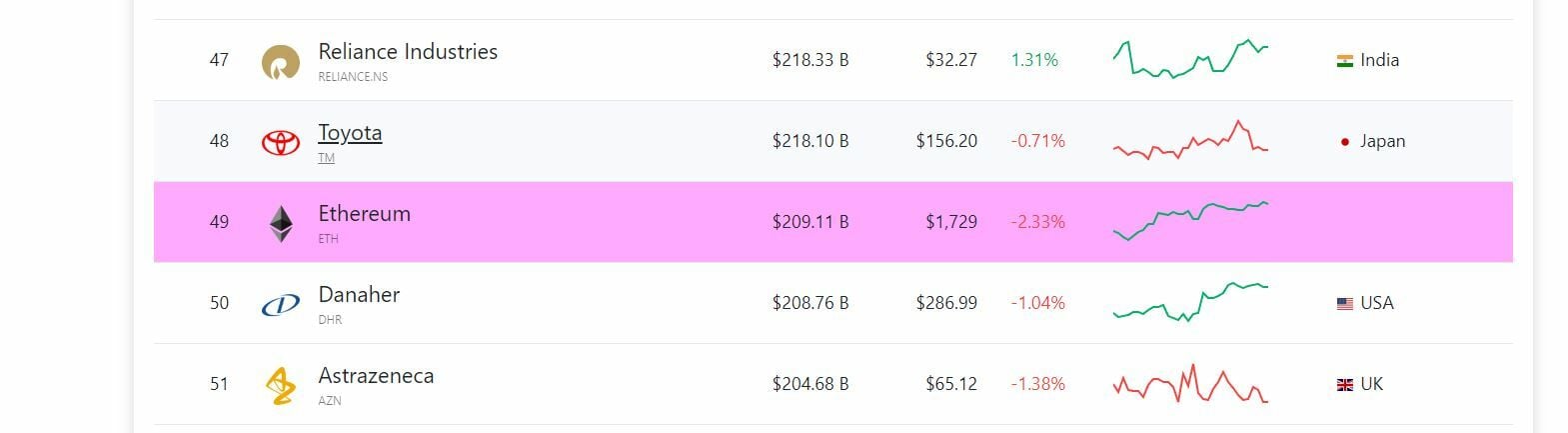
Task: Open the Astrazeneca company page
Action: 376,376
